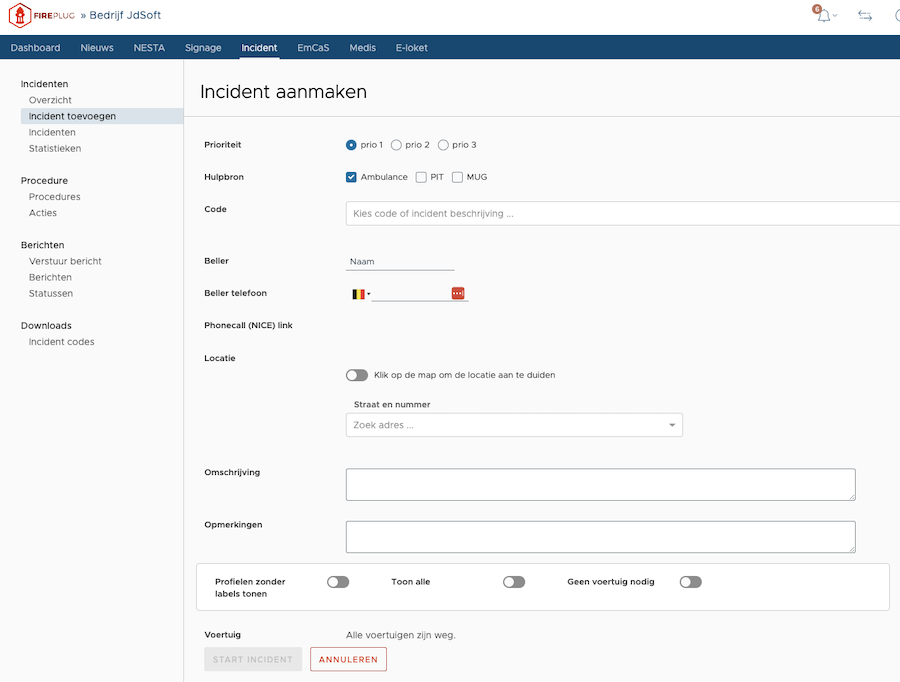Viewport: 900px width, 682px height.
Task: Click into the Omschrijving text area
Action: [600, 484]
